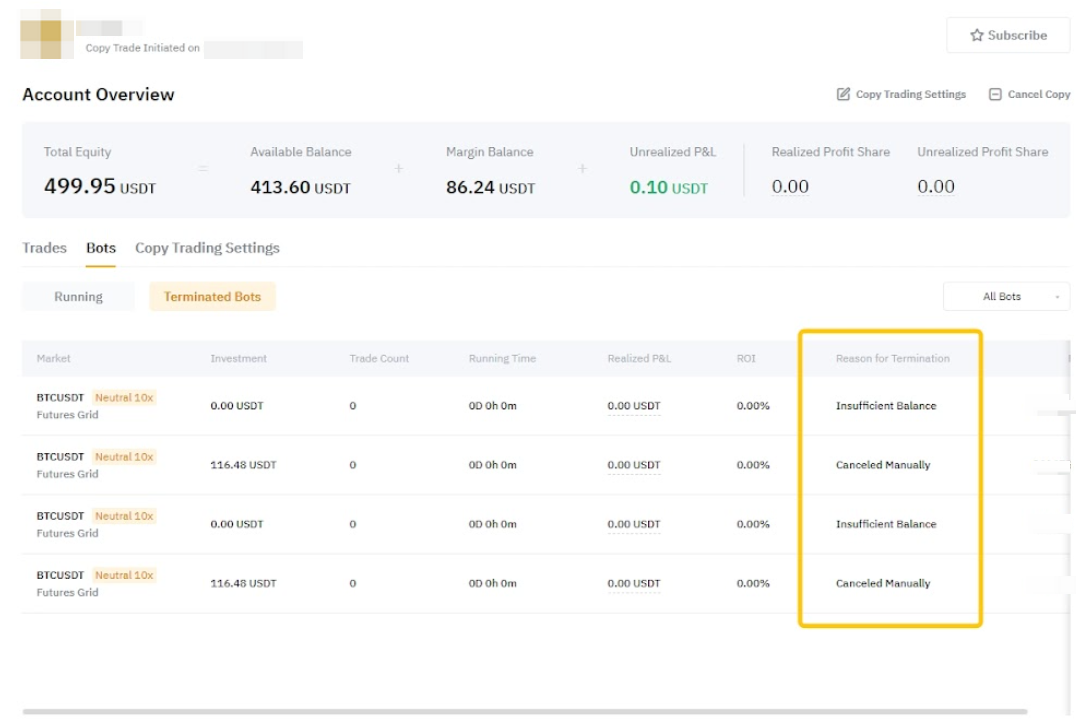Click the Neutral 10x badge in first row

pos(124,397)
